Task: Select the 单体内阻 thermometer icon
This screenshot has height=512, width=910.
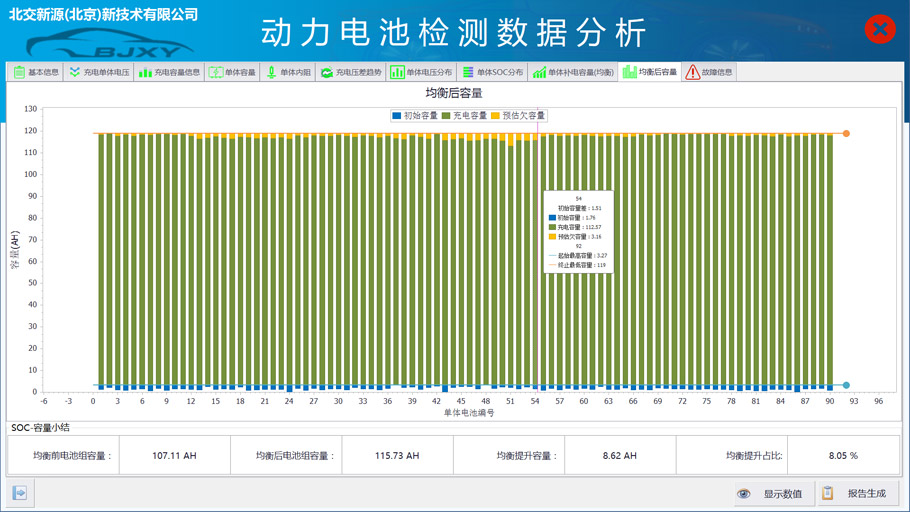Action: (x=271, y=72)
